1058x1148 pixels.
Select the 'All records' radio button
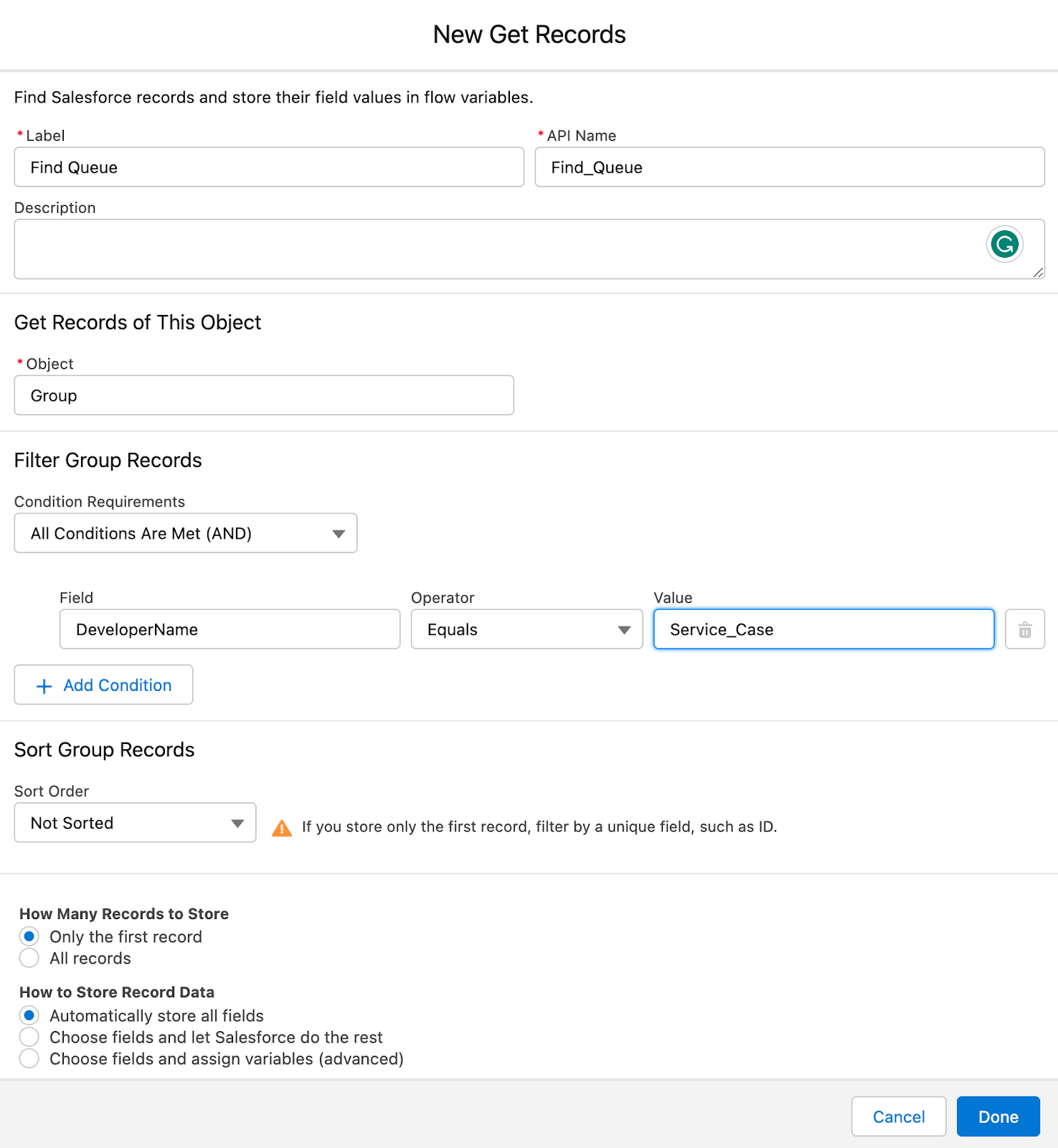point(29,958)
